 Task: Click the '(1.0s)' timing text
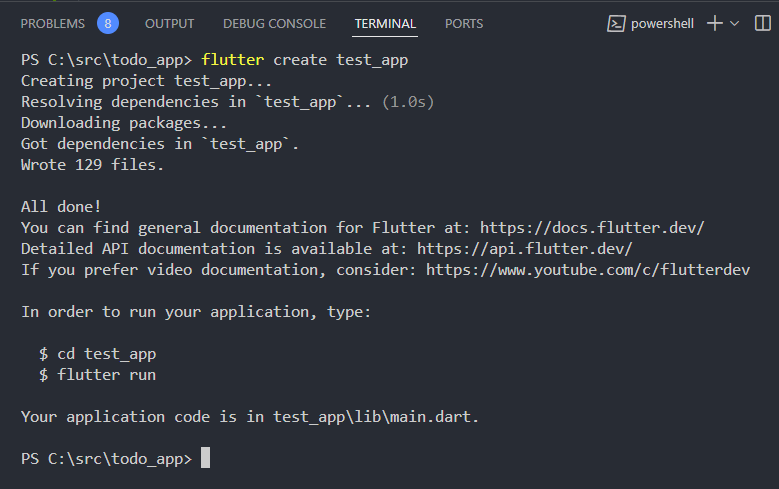click(408, 102)
